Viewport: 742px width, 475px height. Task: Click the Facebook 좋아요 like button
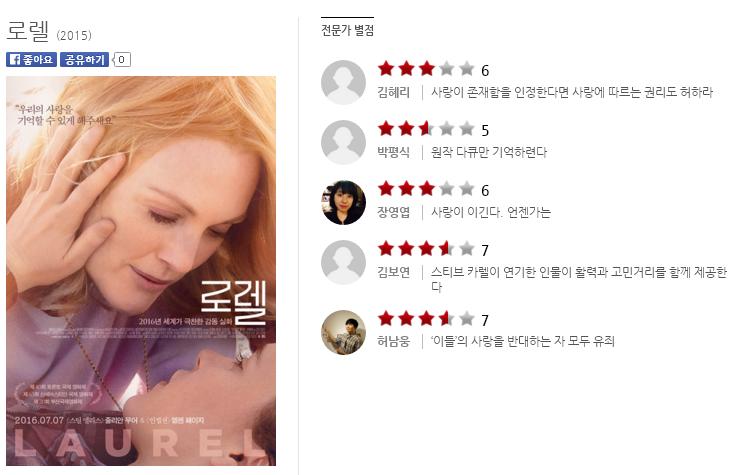[x=31, y=60]
